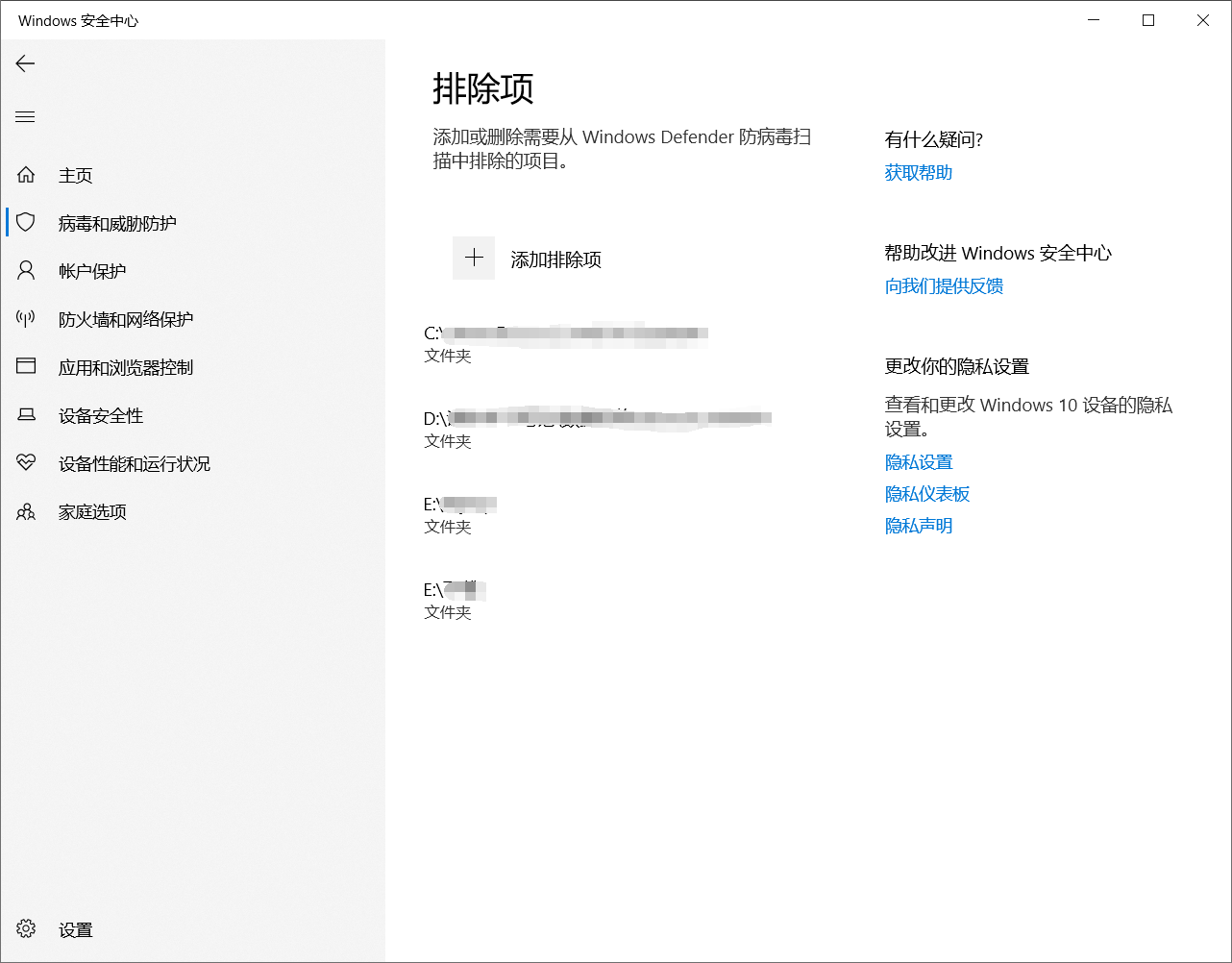
Task: Open 防火墙和网络保护 section
Action: pyautogui.click(x=126, y=319)
